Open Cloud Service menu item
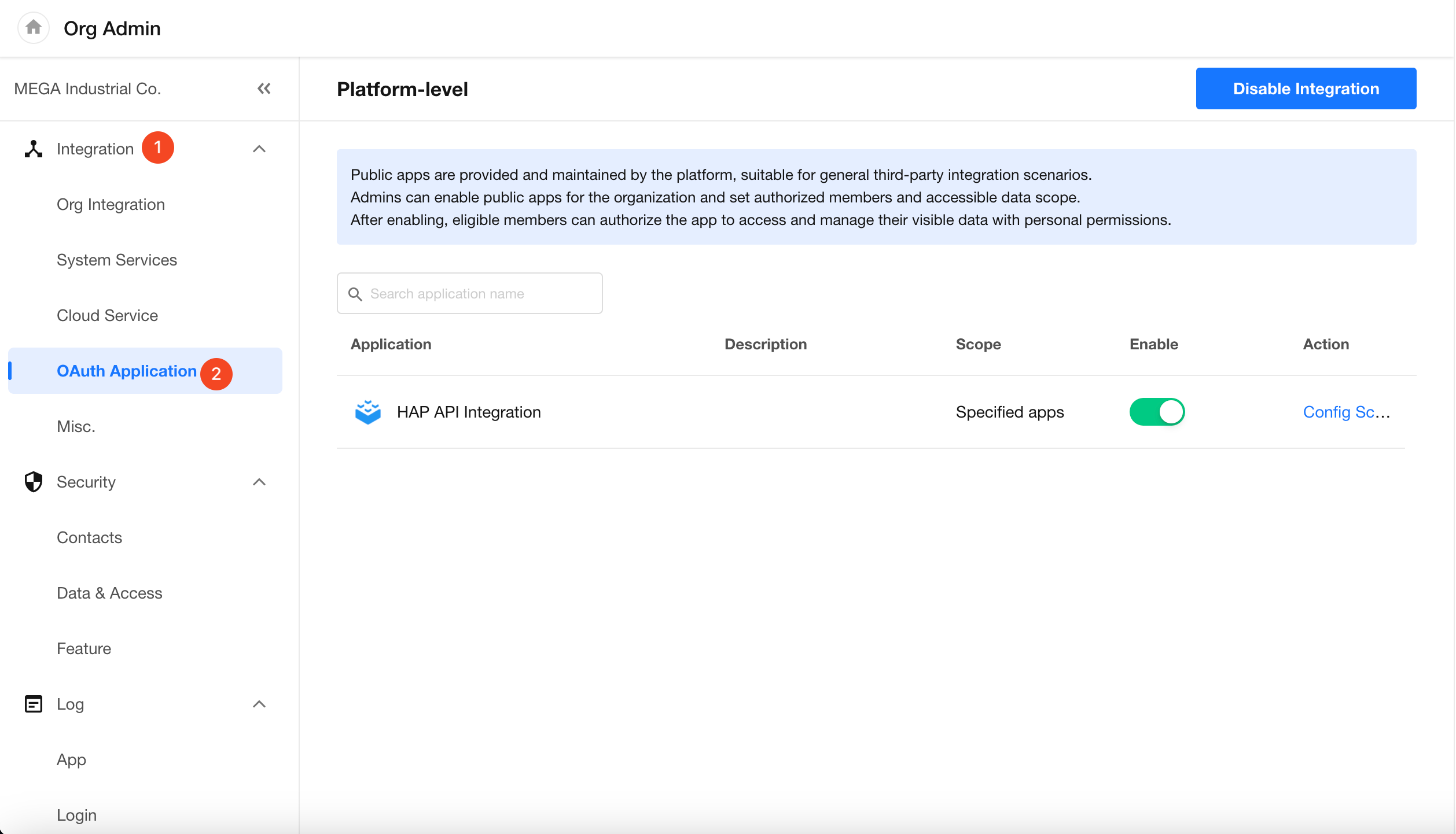Viewport: 1456px width, 834px height. click(x=145, y=315)
